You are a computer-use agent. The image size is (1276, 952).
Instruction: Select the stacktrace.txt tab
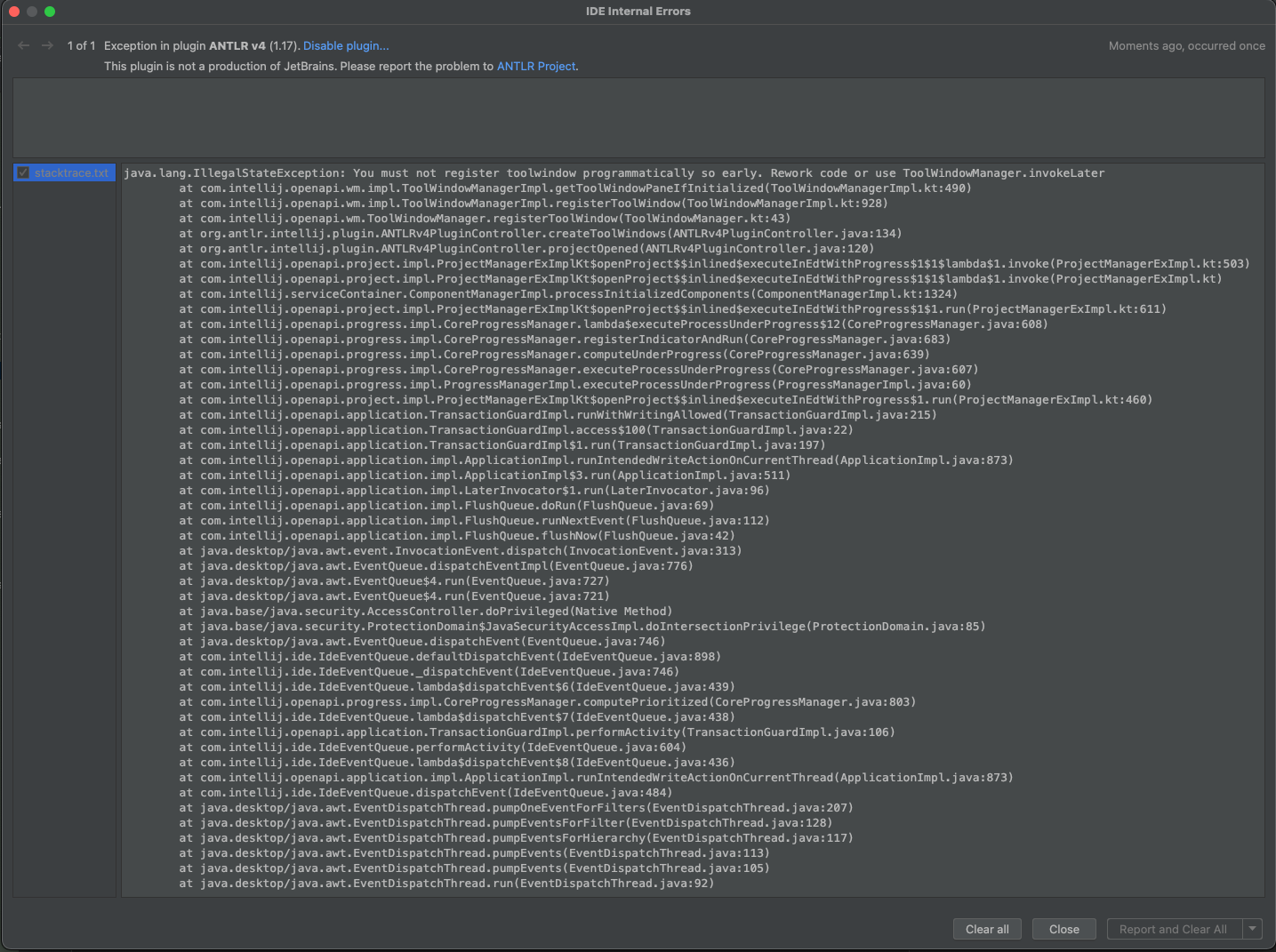pyautogui.click(x=70, y=172)
